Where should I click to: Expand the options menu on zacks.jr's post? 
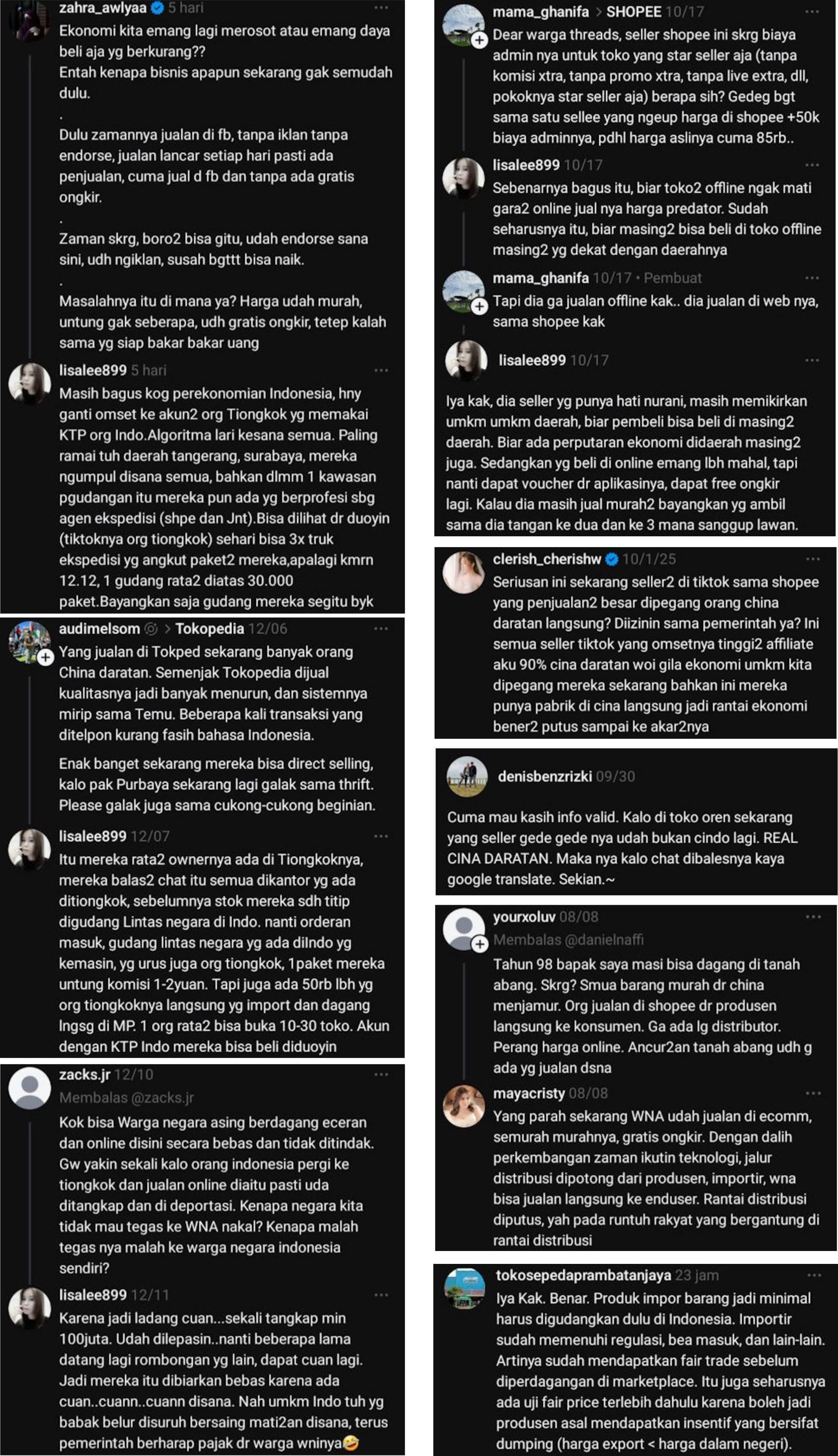click(381, 1074)
